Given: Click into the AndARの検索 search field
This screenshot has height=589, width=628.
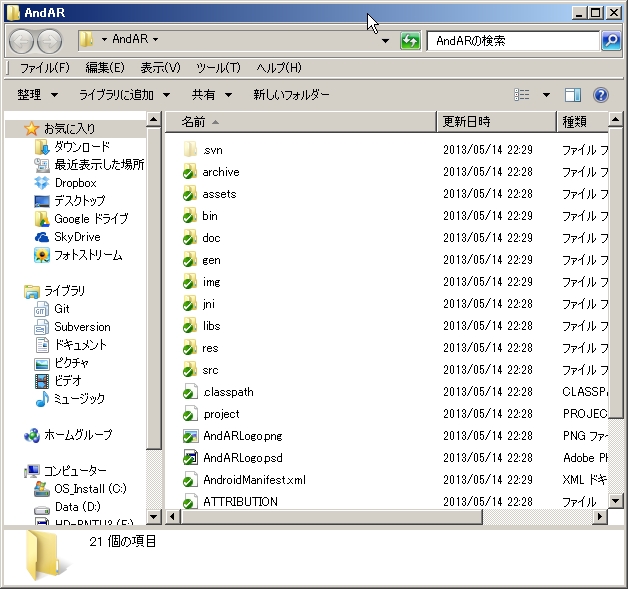Looking at the screenshot, I should [513, 41].
